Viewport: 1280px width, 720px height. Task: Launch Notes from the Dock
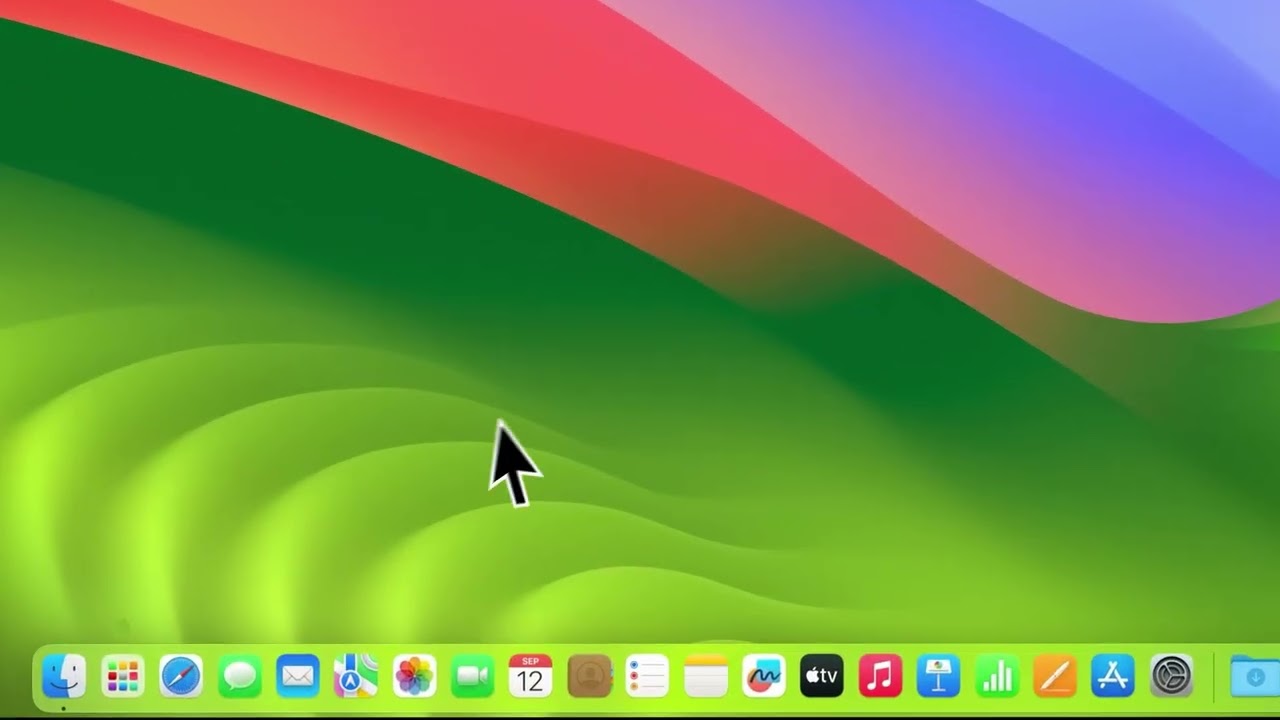click(705, 677)
